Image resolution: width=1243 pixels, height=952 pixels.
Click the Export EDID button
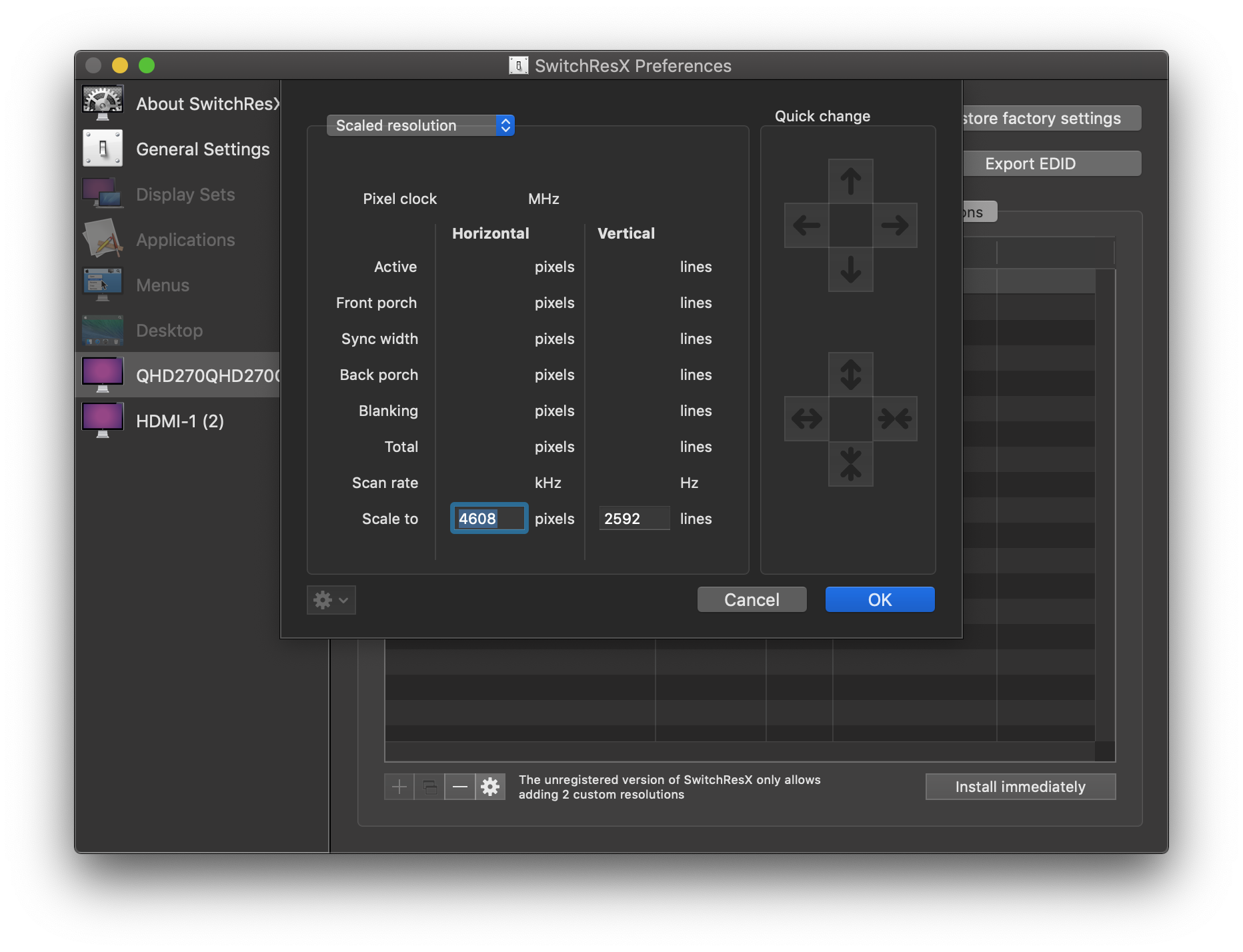coord(1052,163)
